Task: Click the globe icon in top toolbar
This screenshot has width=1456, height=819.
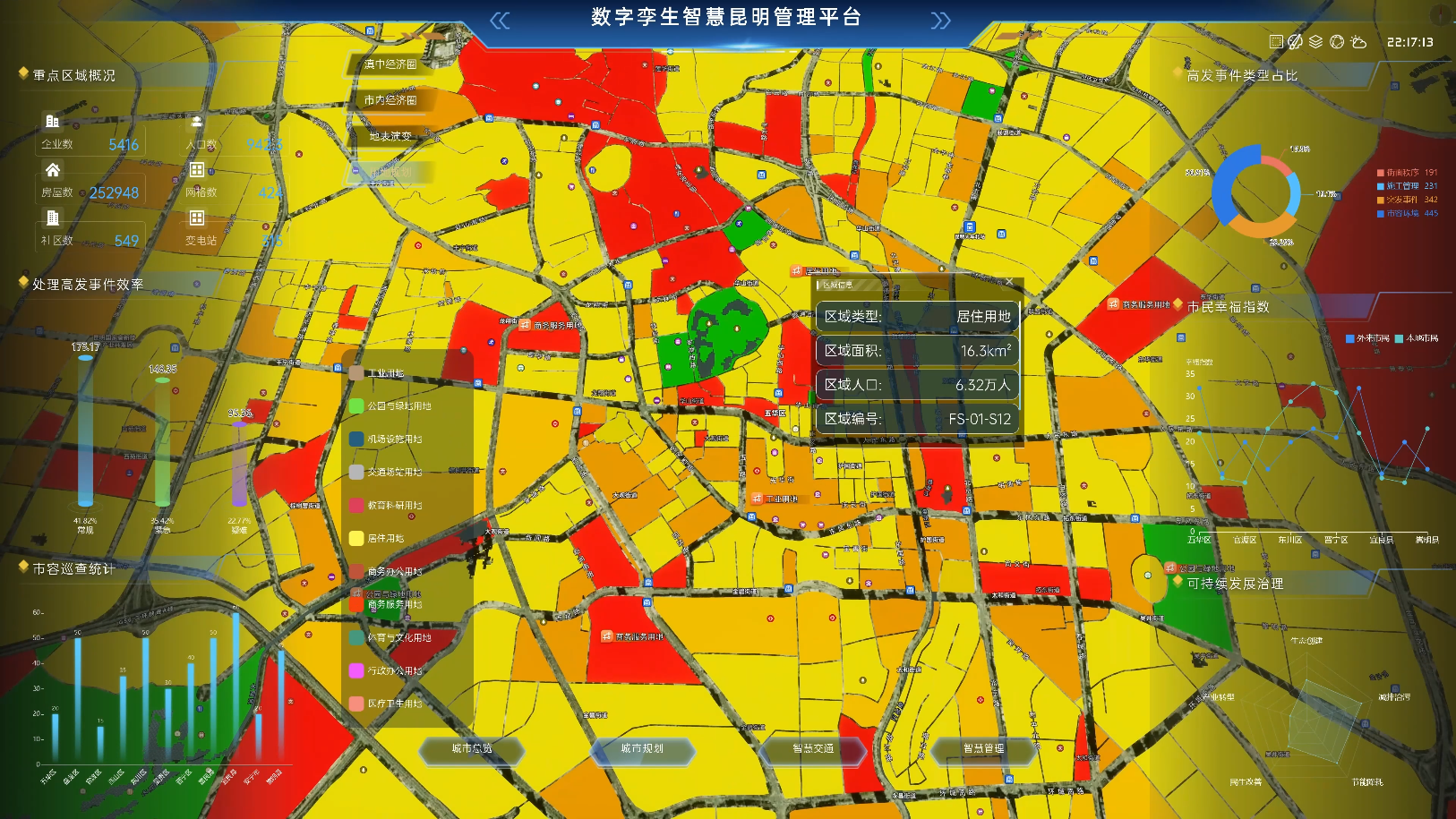Action: pyautogui.click(x=1337, y=41)
